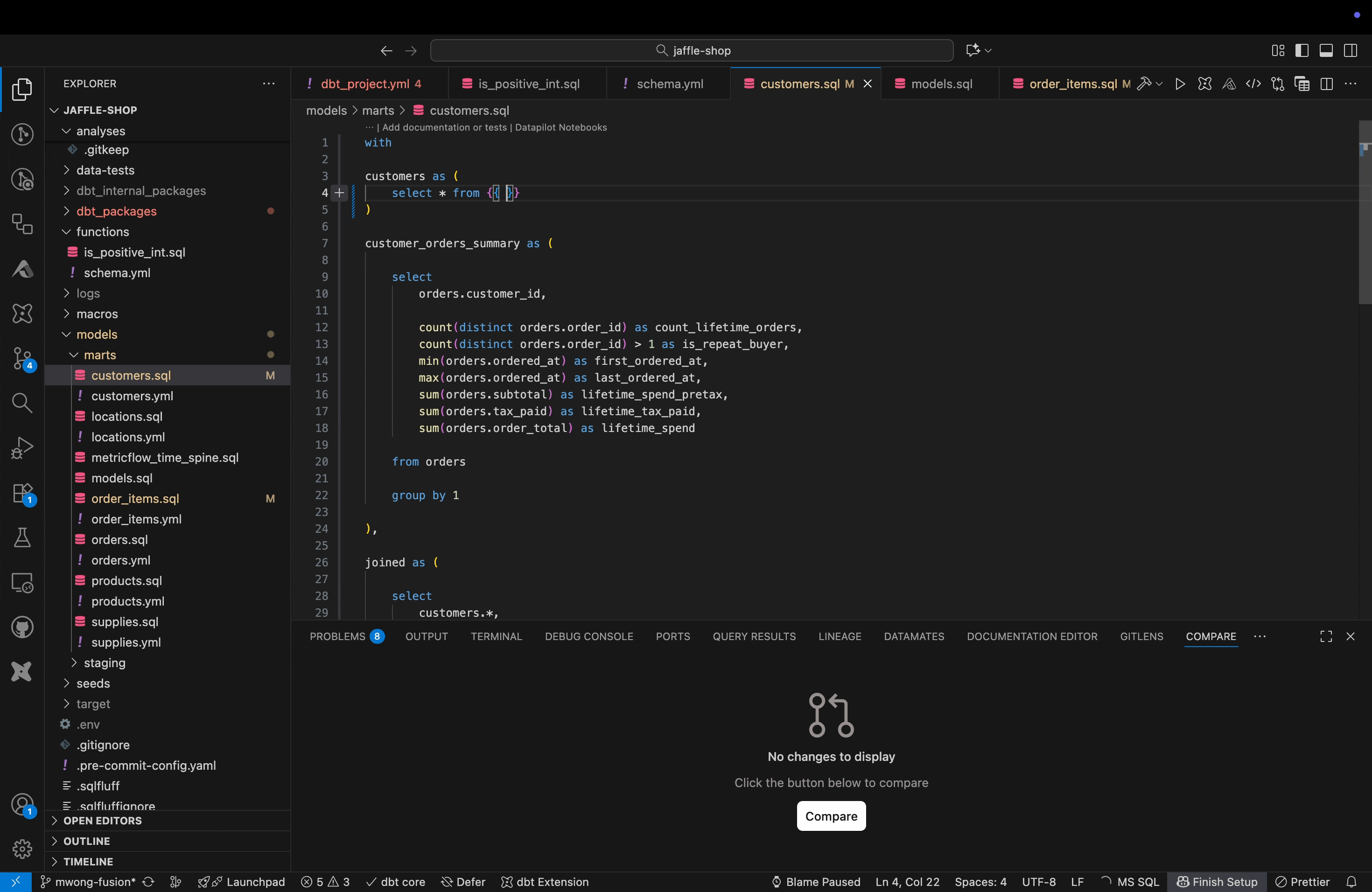Open the models.sql editor tab

(940, 84)
